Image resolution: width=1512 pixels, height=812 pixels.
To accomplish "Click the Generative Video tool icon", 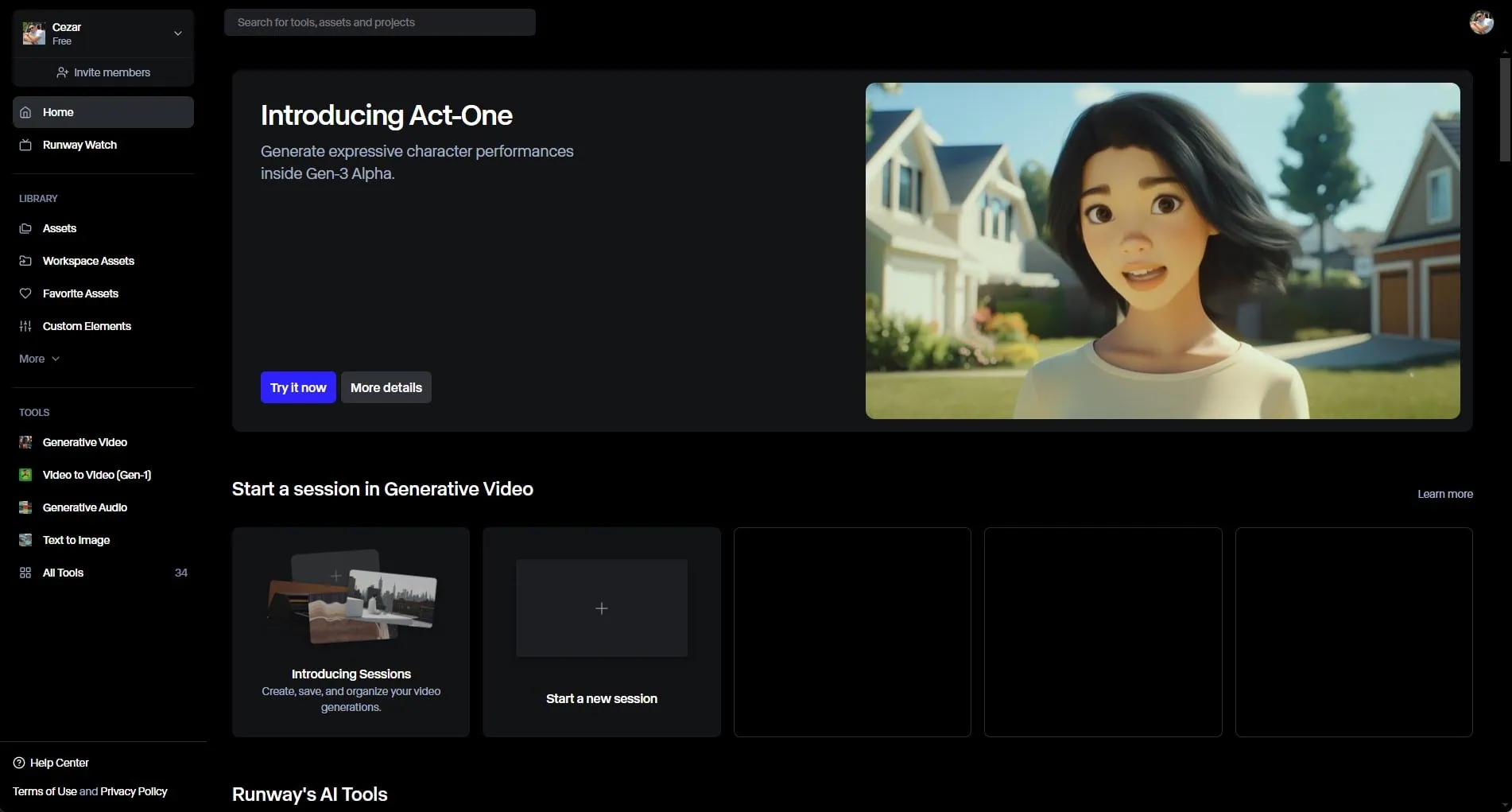I will [x=25, y=442].
